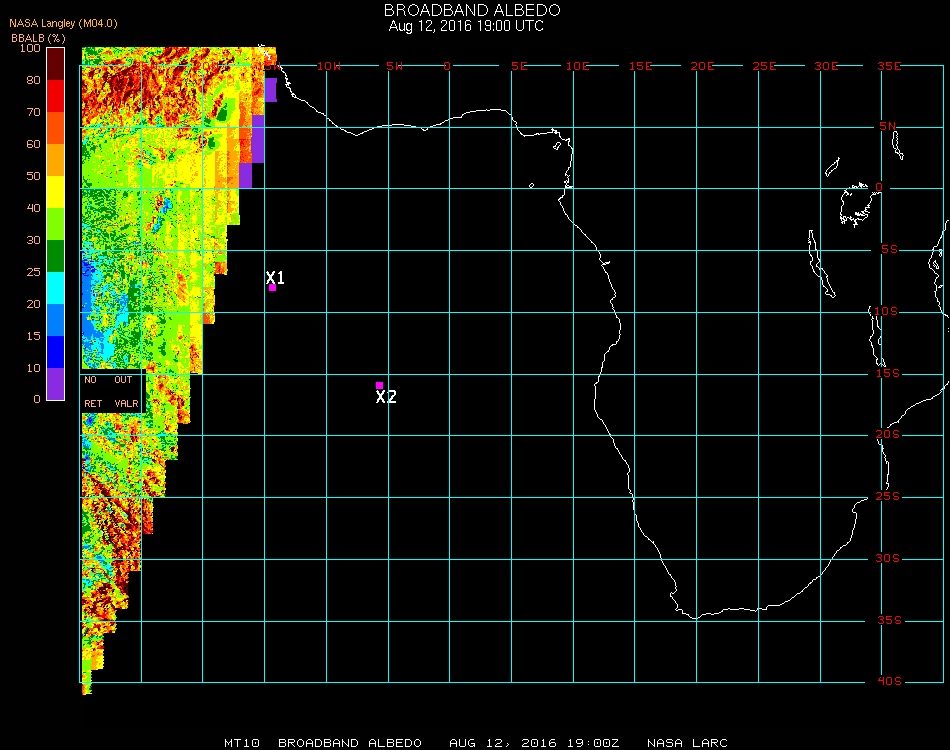The image size is (950, 750).
Task: Click the NASA LARC footer text
Action: tap(687, 743)
